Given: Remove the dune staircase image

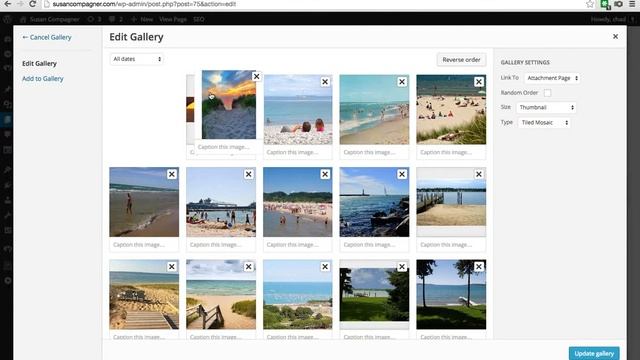Looking at the screenshot, I should point(171,267).
